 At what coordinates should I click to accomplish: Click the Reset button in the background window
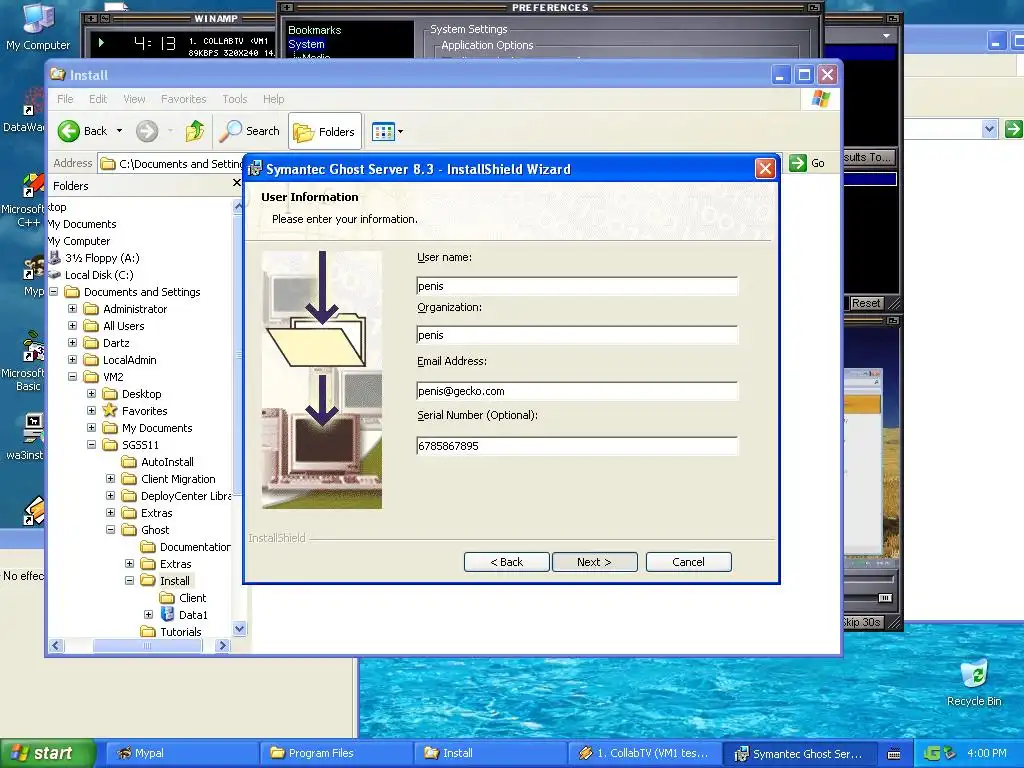point(866,303)
